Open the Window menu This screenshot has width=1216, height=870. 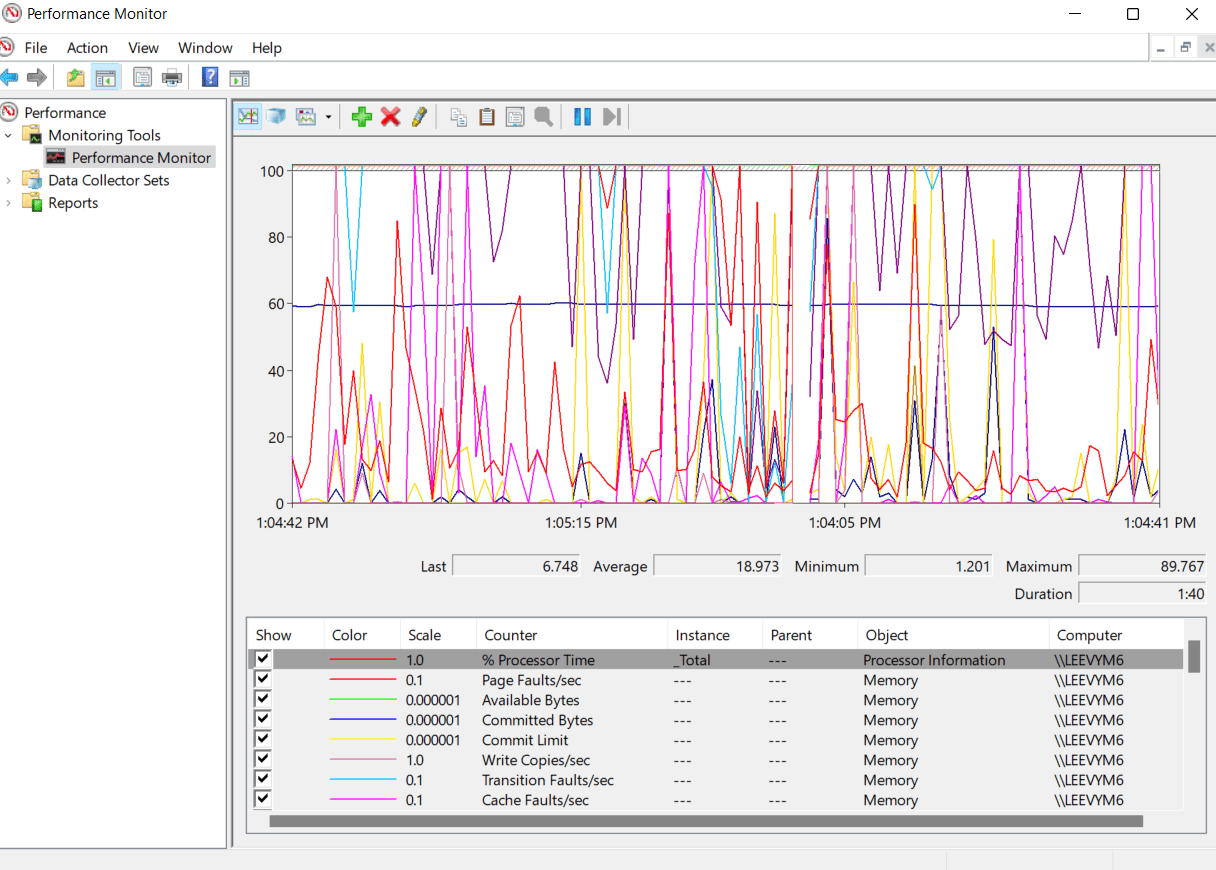coord(205,47)
